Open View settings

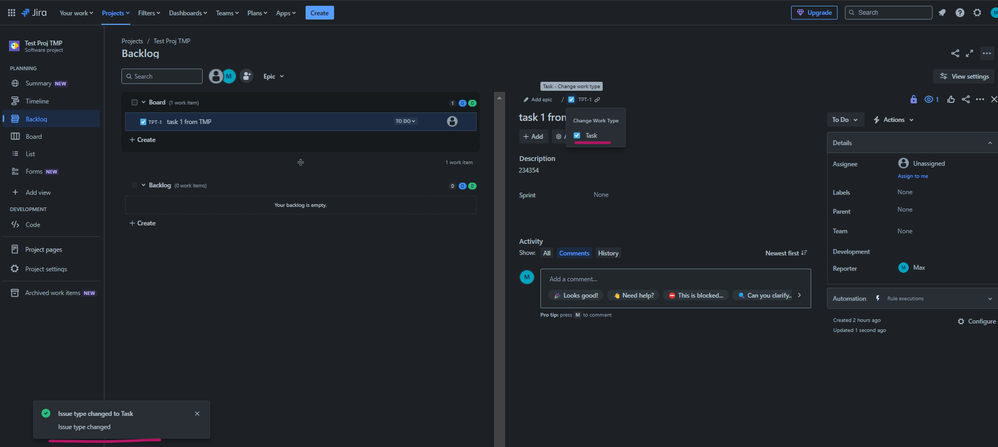click(x=963, y=76)
